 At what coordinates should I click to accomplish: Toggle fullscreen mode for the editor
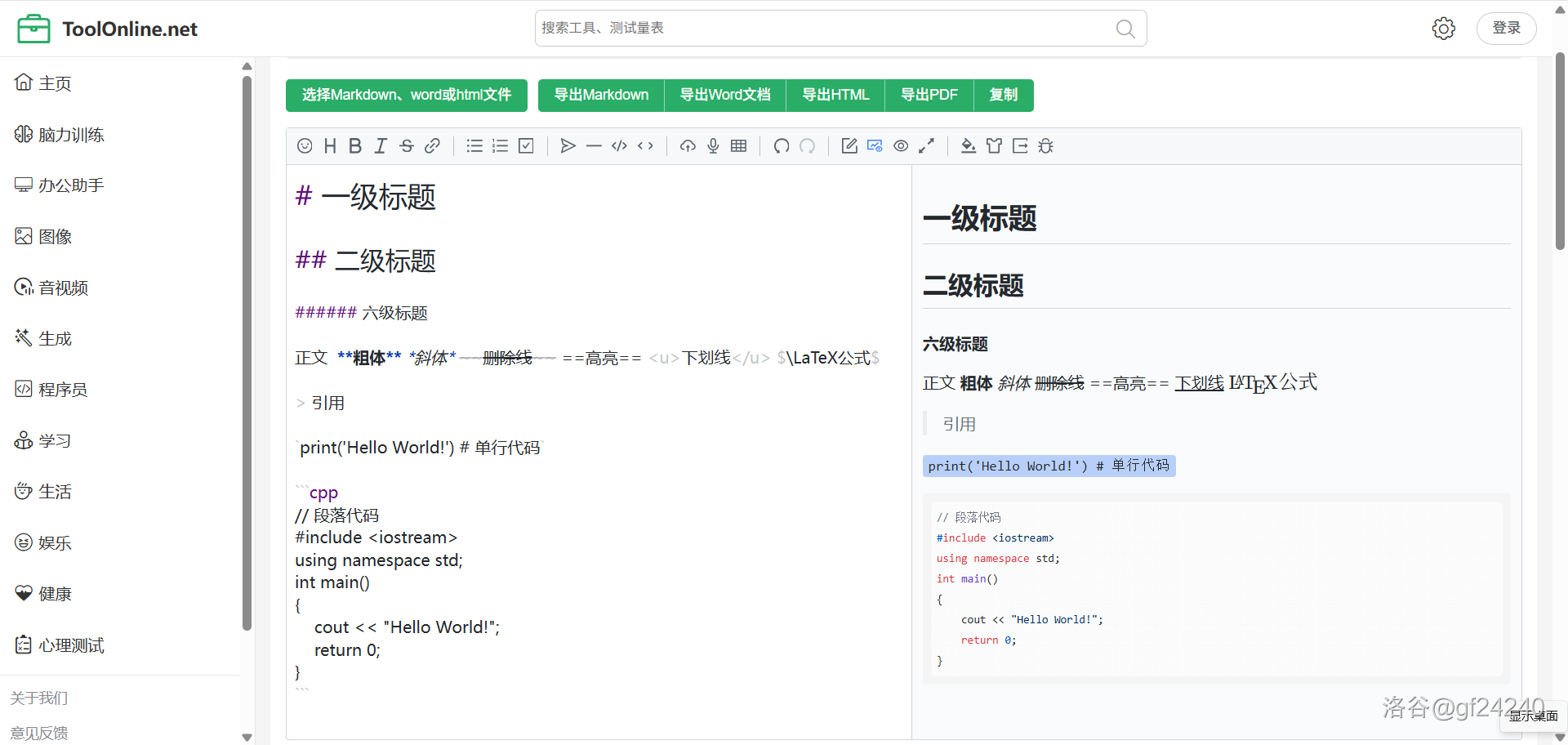click(x=926, y=146)
